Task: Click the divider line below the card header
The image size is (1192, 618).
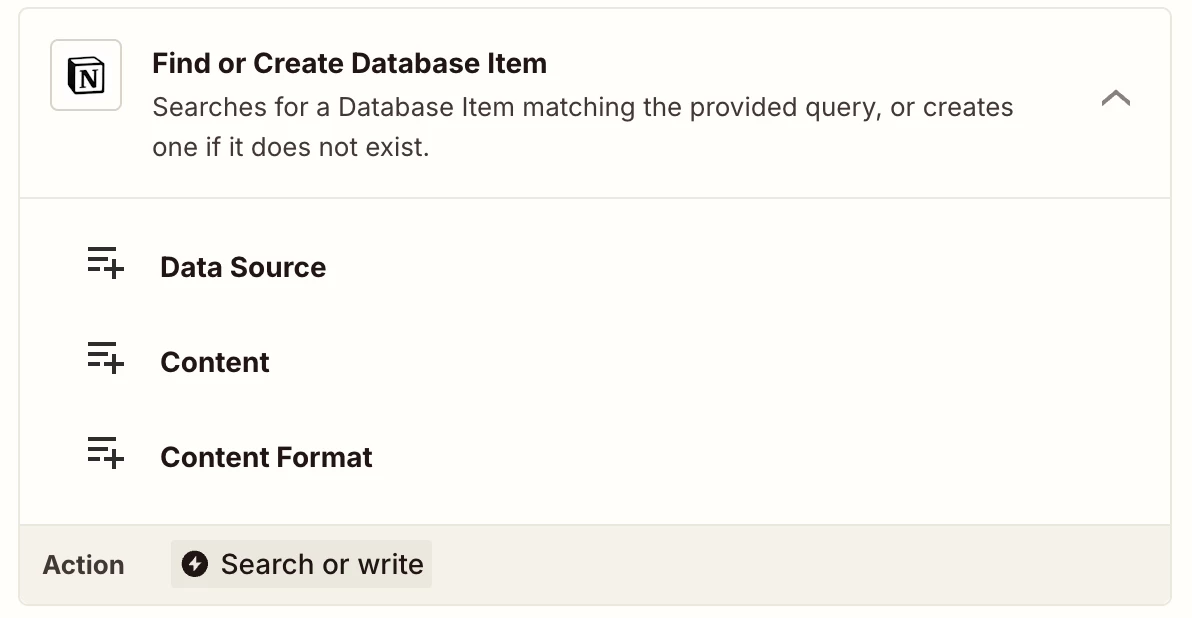Action: [x=594, y=198]
